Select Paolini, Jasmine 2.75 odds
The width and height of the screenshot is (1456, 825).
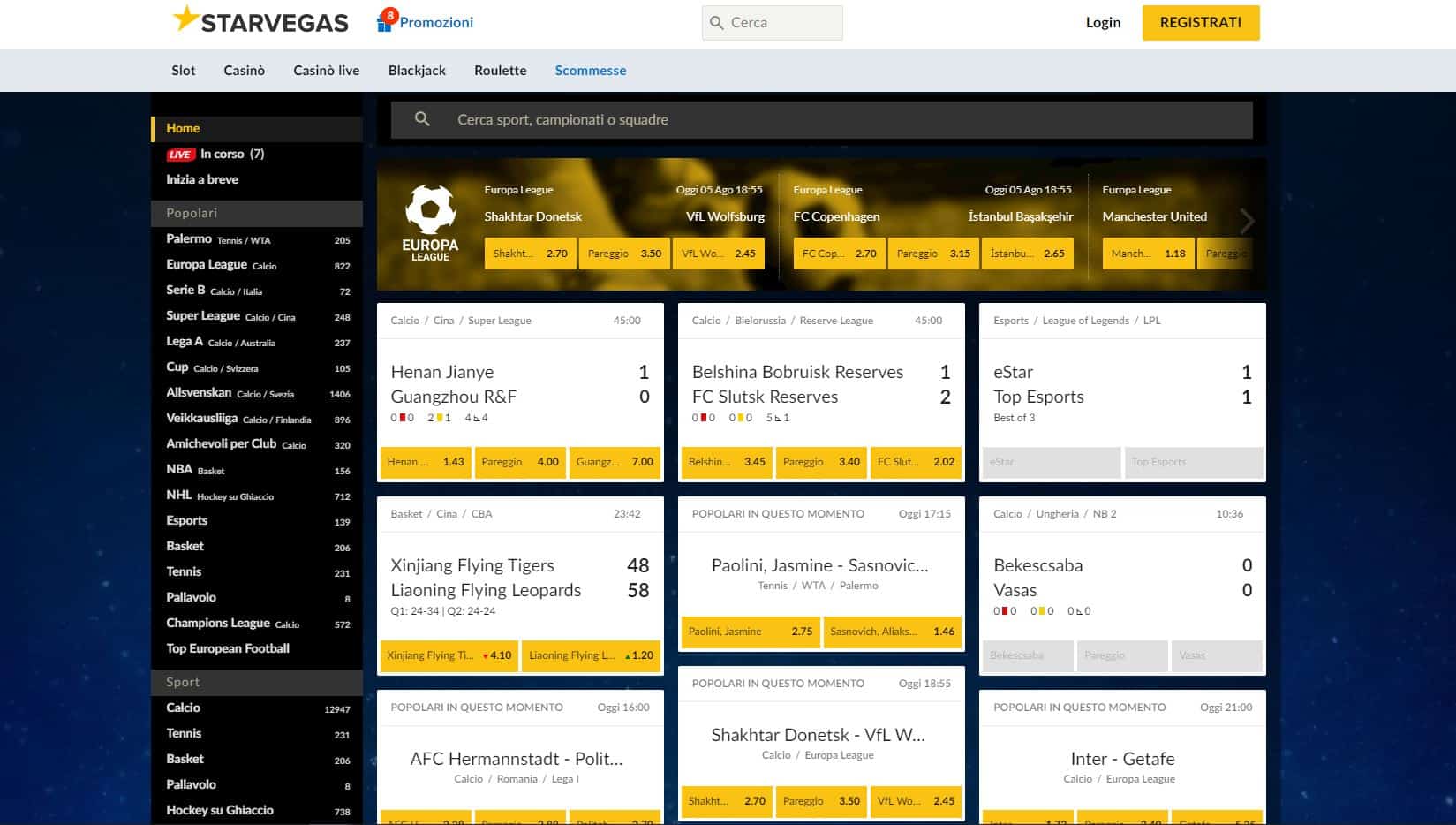click(750, 632)
